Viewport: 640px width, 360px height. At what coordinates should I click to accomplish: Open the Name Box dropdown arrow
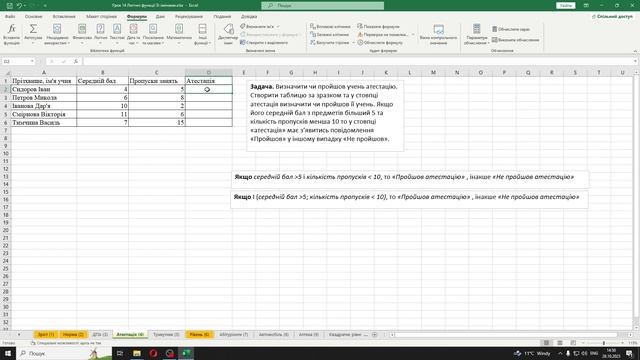tap(32, 61)
